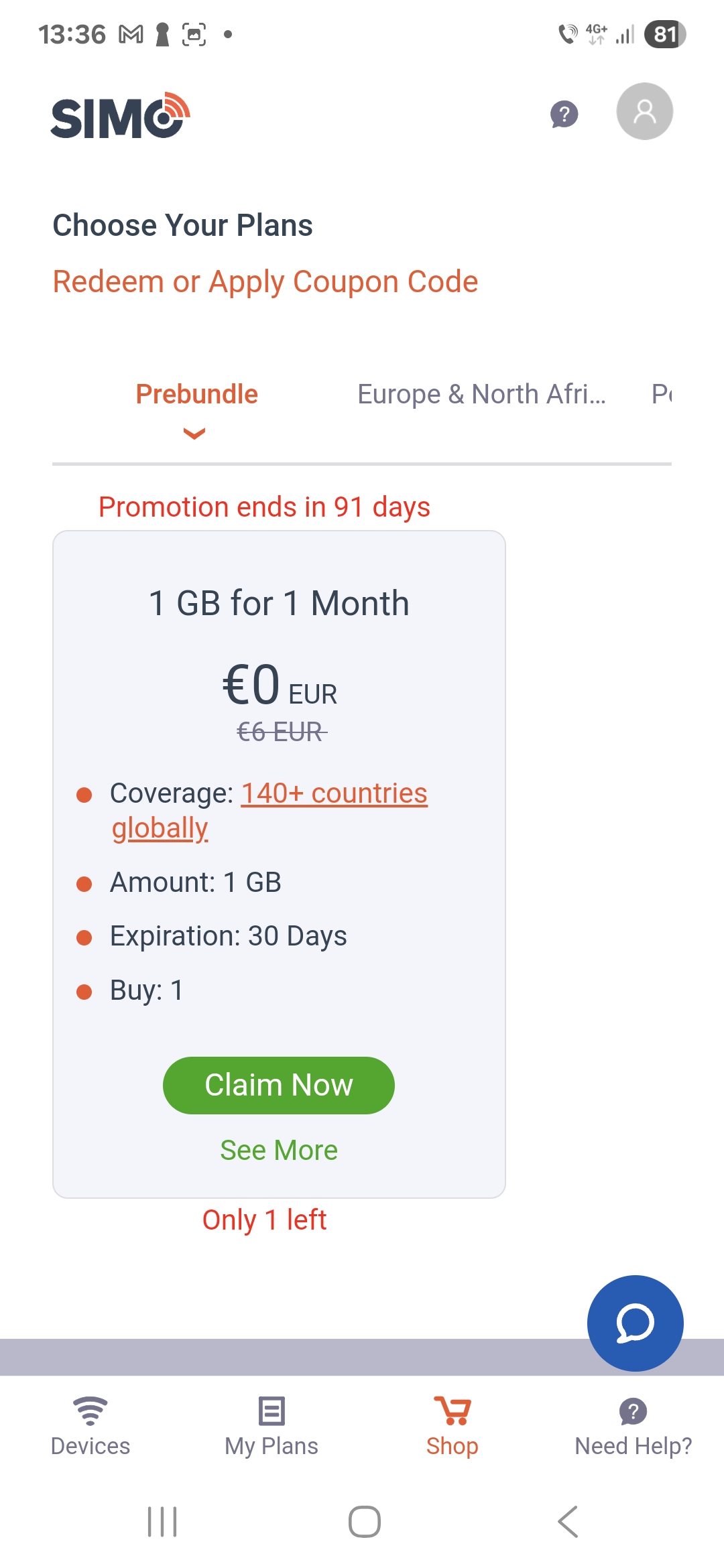Switch to Prebundle tab
The height and width of the screenshot is (1568, 724).
pyautogui.click(x=197, y=394)
